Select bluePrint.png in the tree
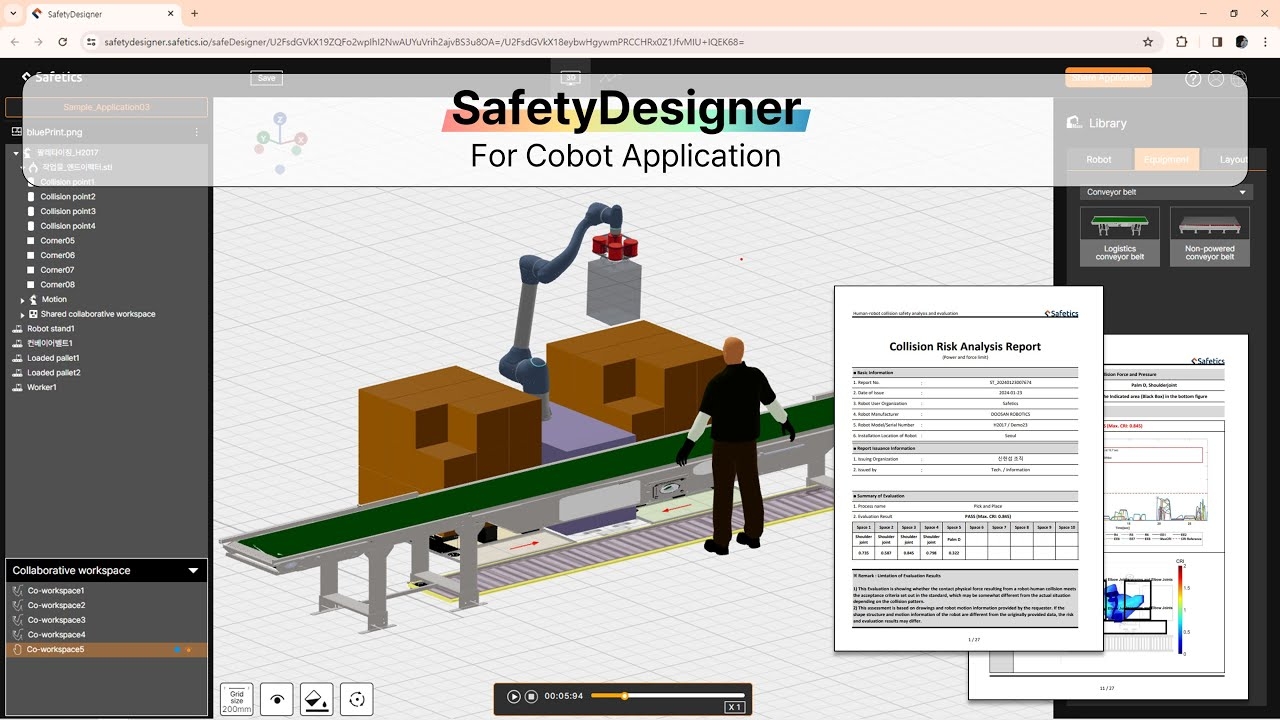1280x720 pixels. click(55, 132)
